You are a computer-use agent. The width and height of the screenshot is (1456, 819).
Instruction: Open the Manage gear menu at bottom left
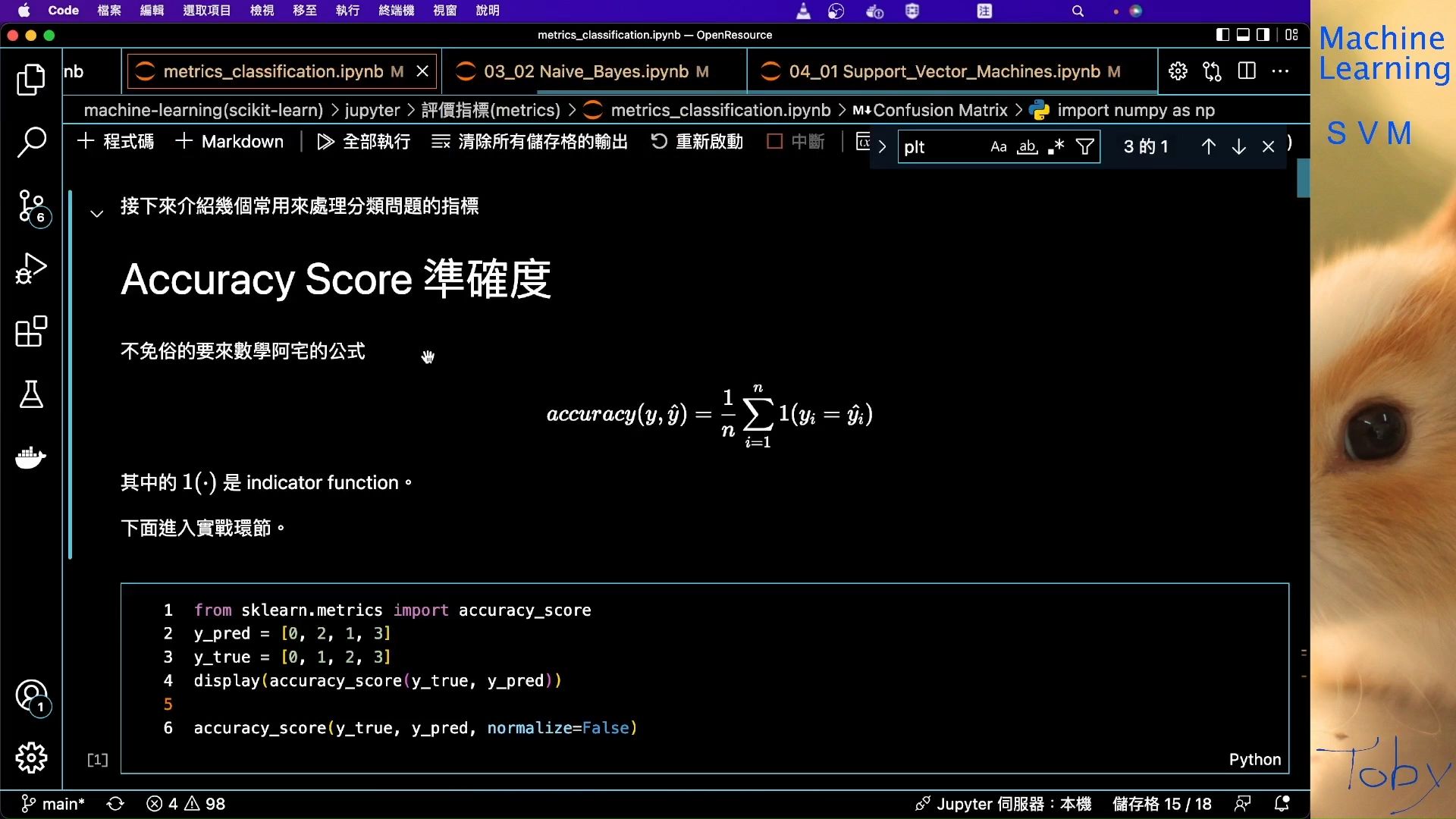(31, 757)
